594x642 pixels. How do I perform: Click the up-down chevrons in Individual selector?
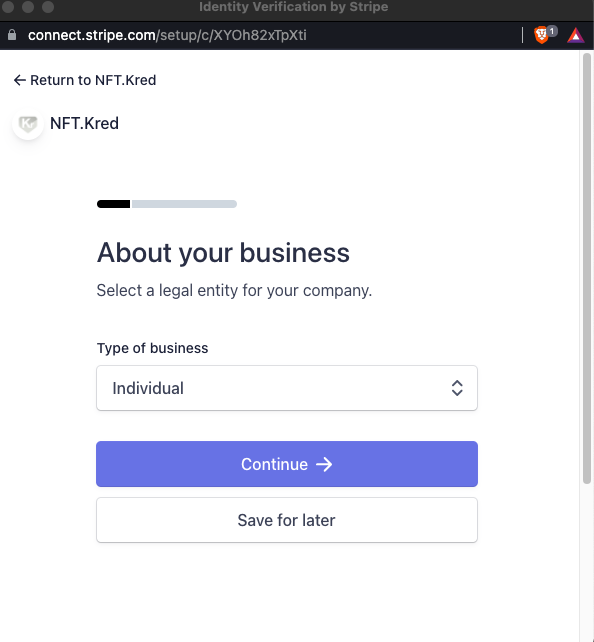(457, 388)
